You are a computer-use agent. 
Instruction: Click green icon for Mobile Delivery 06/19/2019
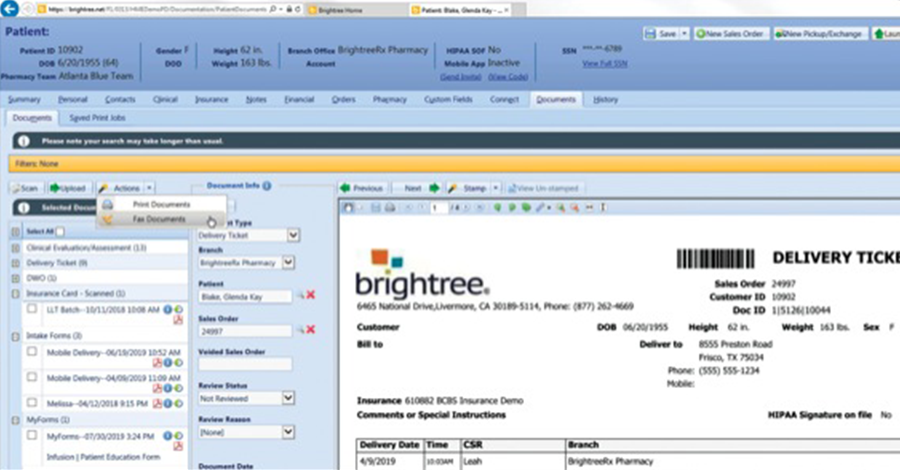click(x=179, y=363)
